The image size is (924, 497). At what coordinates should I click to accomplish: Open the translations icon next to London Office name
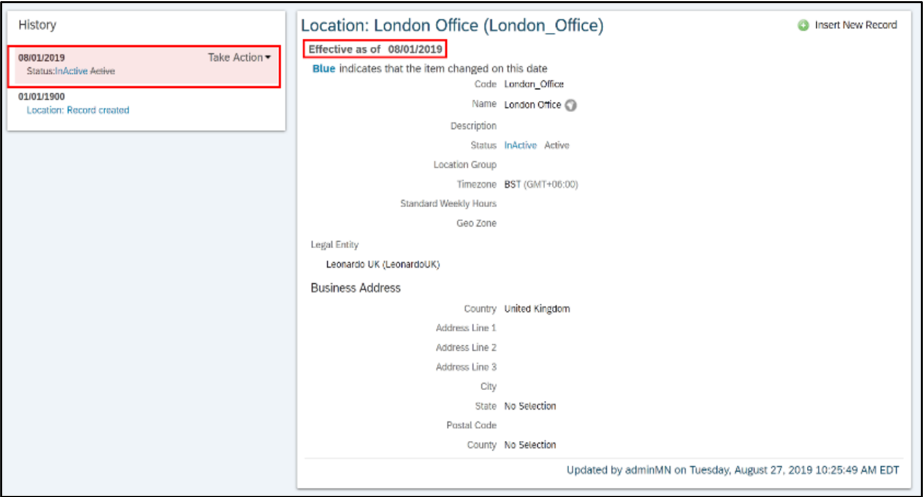(x=570, y=105)
